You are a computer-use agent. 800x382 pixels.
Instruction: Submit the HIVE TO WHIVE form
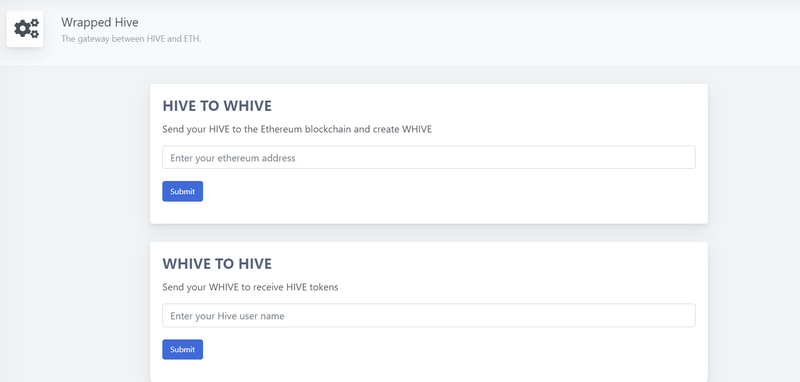[183, 191]
